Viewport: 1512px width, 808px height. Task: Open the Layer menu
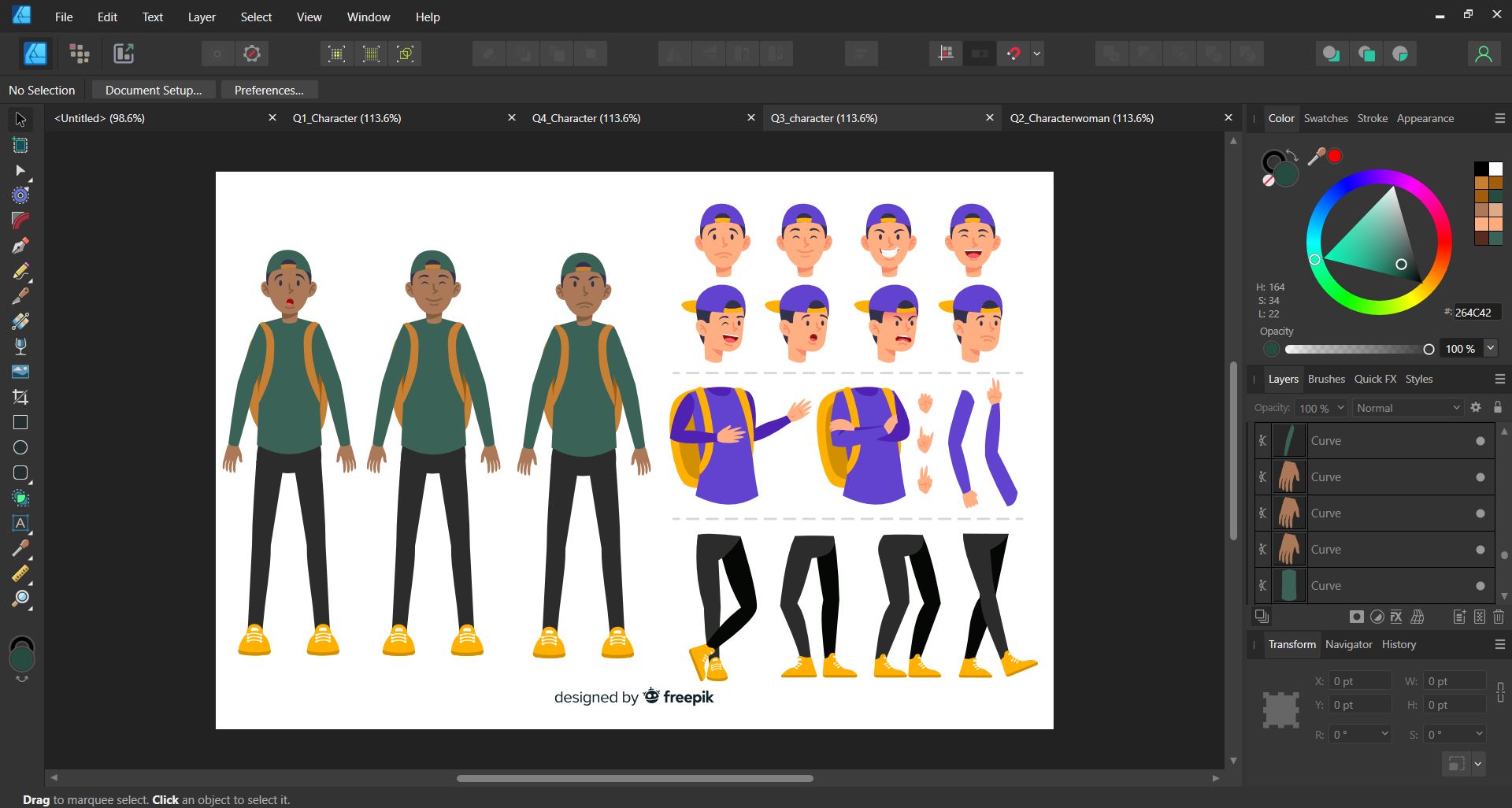coord(202,17)
